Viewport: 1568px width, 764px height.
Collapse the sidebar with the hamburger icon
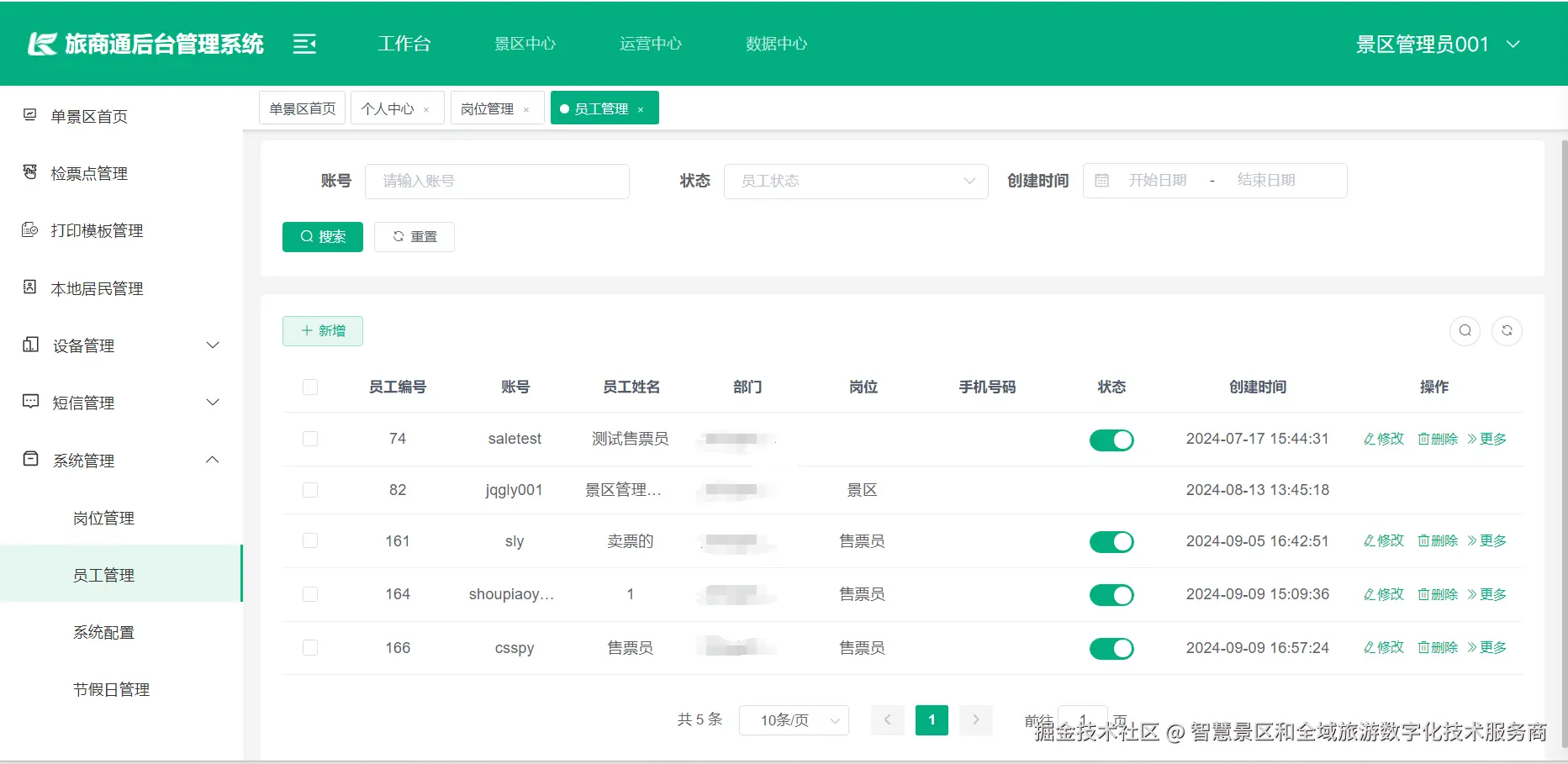pos(304,44)
